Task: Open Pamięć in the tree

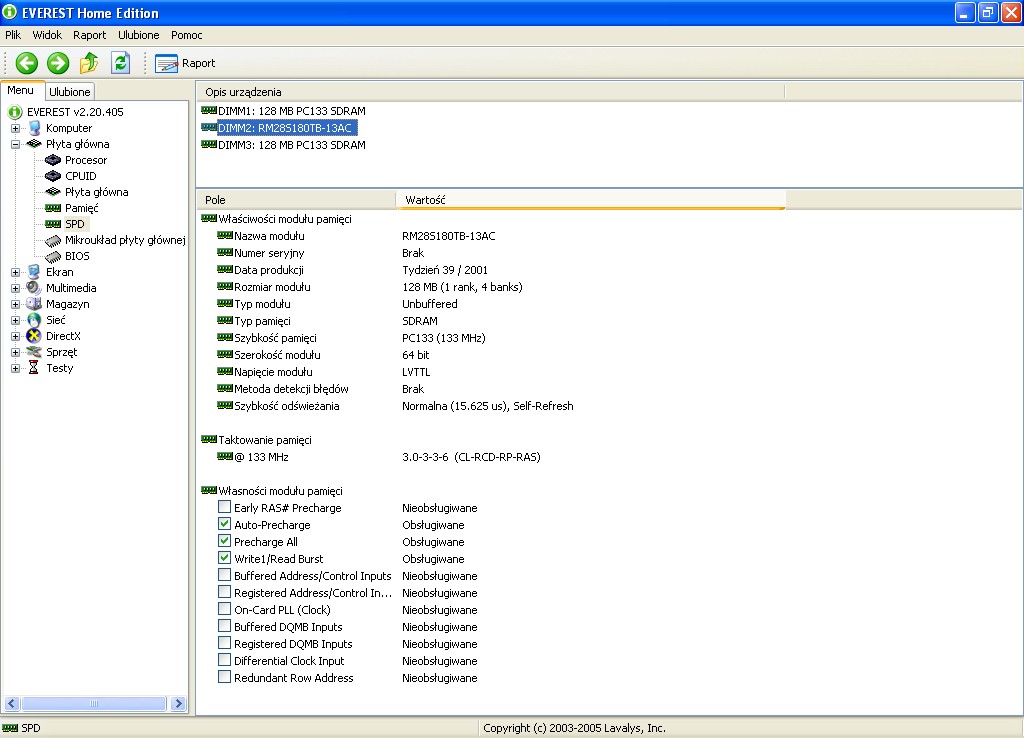Action: 82,208
